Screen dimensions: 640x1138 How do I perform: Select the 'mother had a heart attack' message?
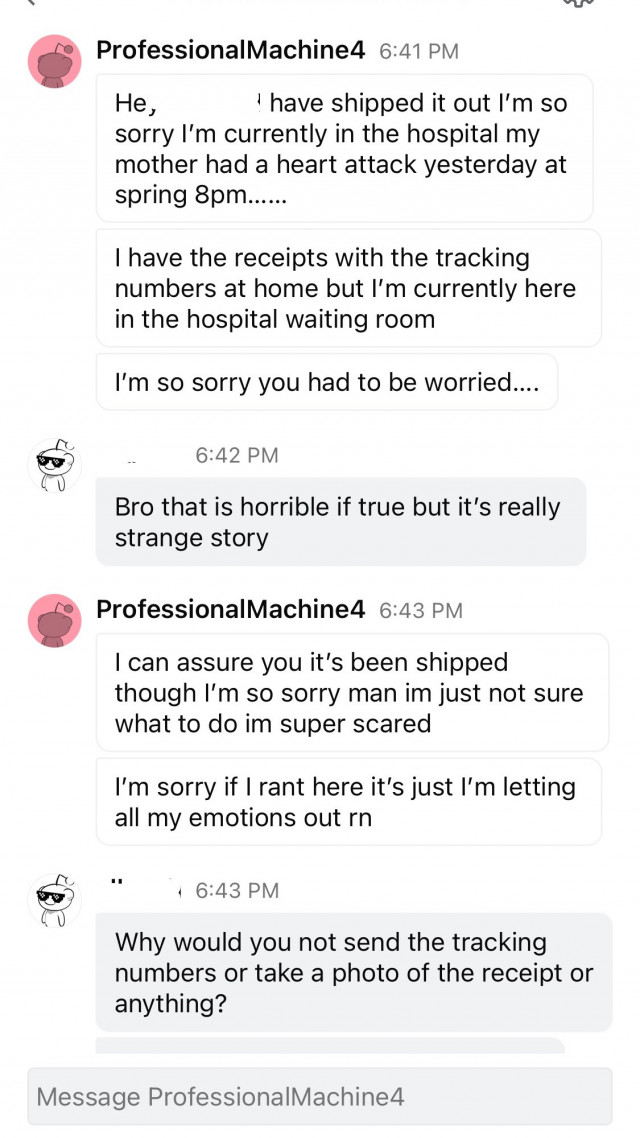click(345, 149)
